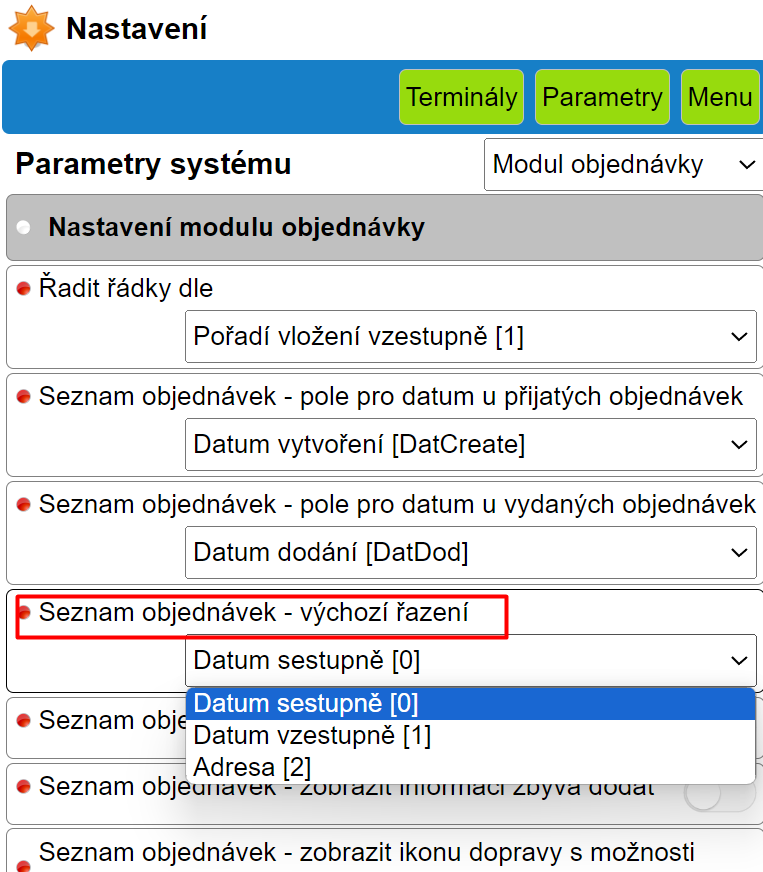Pick Adresa [2] in the dropdown list
The image size is (763, 872).
pos(470,767)
